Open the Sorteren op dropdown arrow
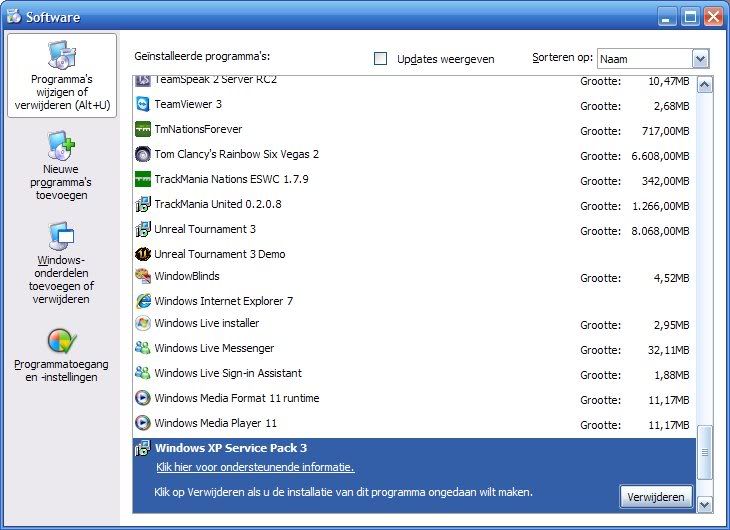This screenshot has width=730, height=530. click(x=700, y=59)
